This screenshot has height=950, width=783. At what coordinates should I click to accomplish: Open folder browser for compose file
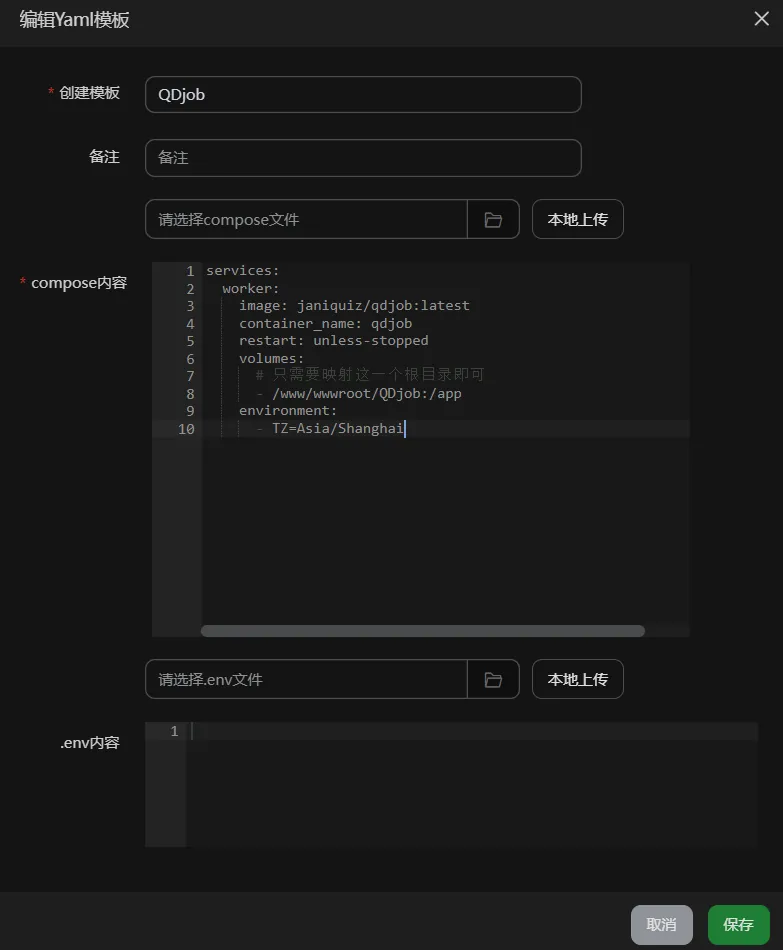pyautogui.click(x=493, y=219)
